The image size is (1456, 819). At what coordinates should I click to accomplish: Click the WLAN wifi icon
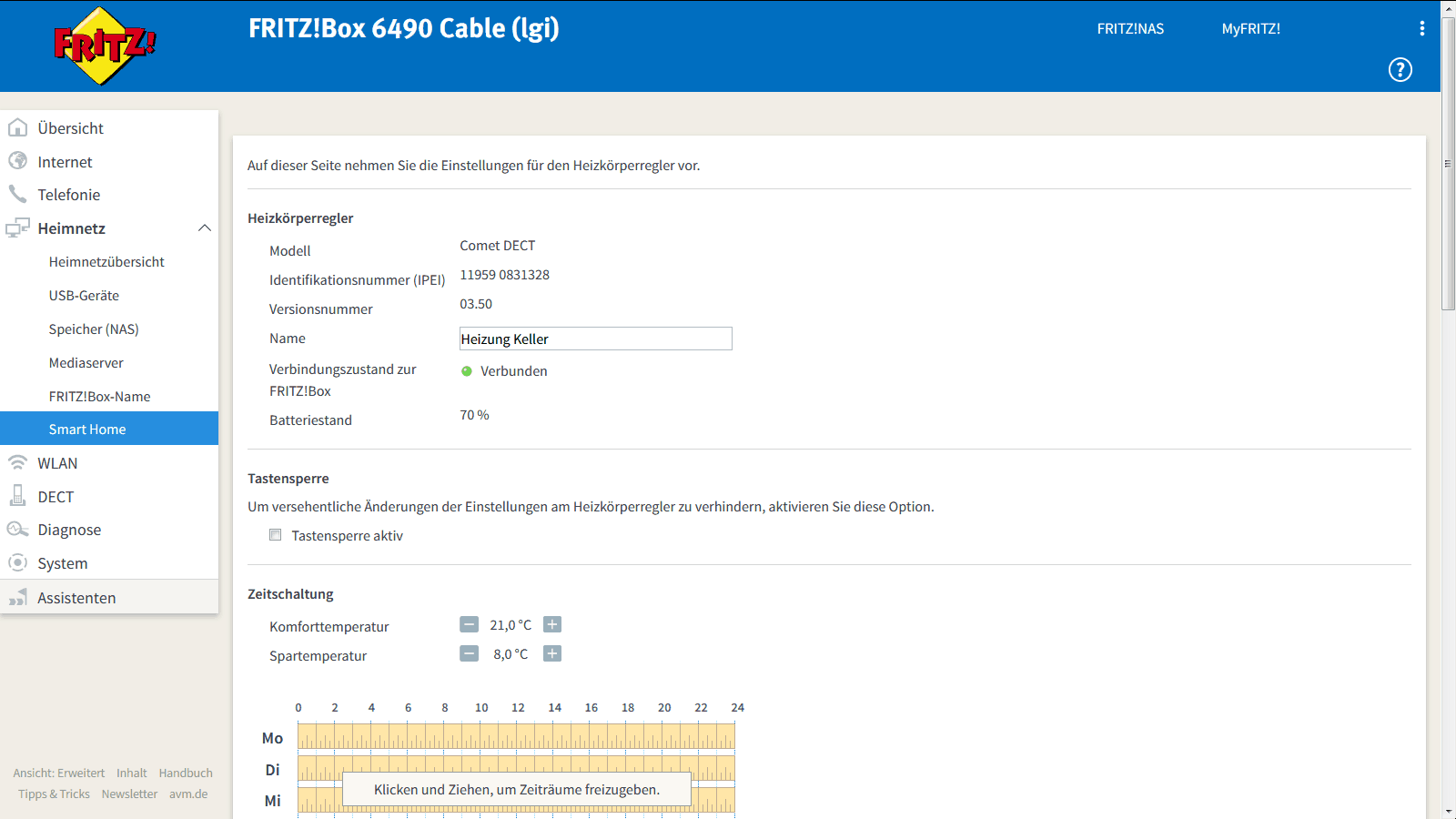point(17,462)
